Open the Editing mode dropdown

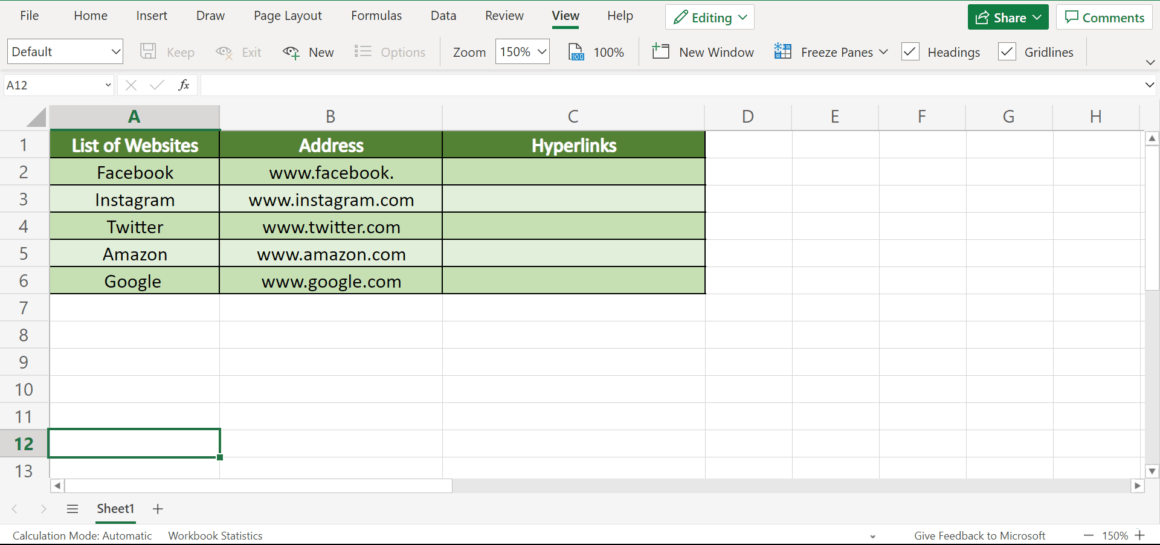(x=709, y=18)
